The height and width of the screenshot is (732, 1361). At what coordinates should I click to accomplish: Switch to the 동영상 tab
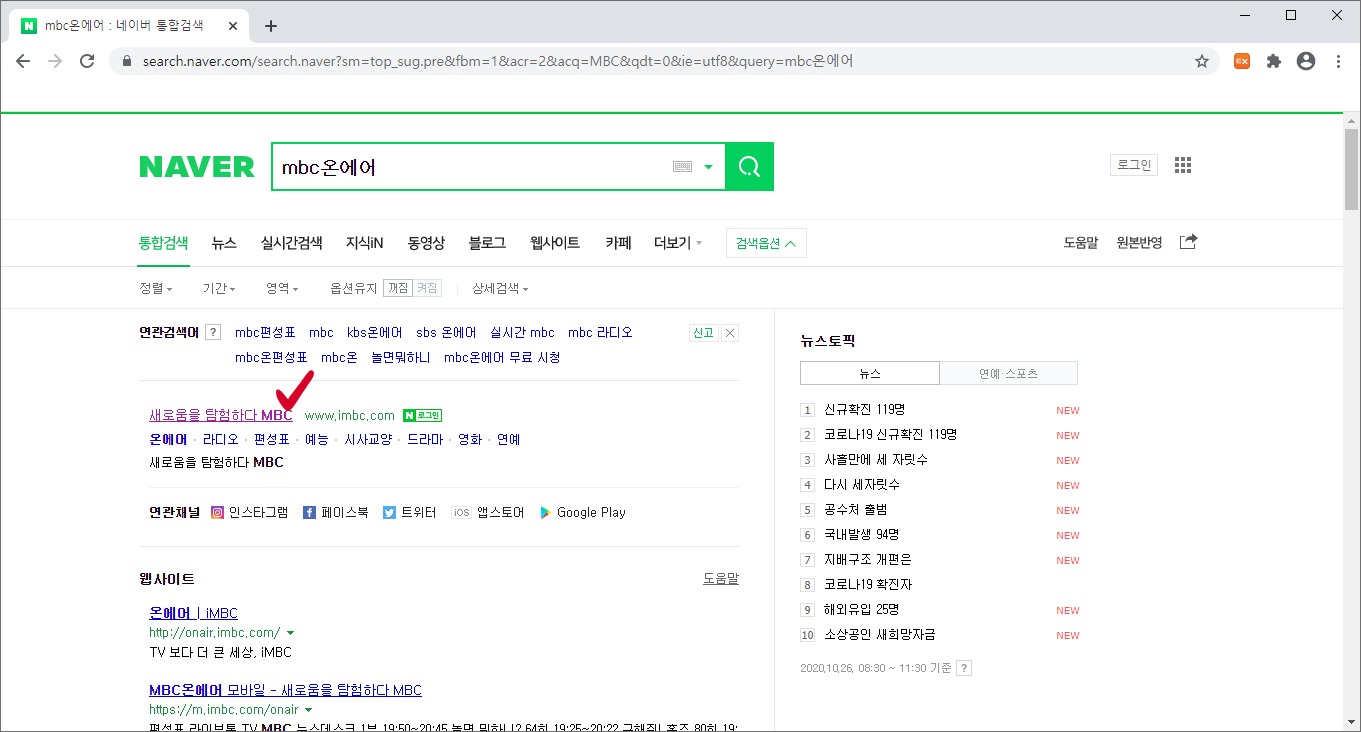pos(426,242)
